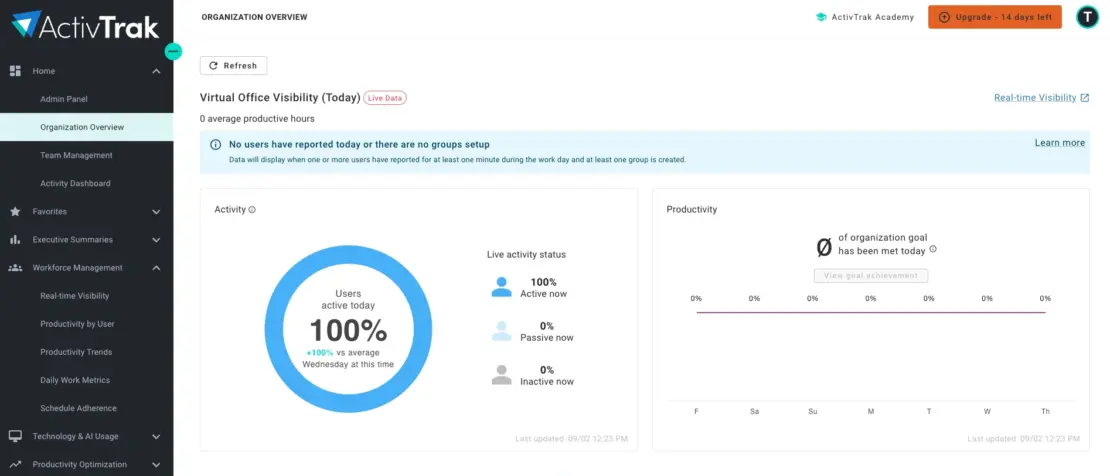Click the purple productivity trend line

point(871,312)
